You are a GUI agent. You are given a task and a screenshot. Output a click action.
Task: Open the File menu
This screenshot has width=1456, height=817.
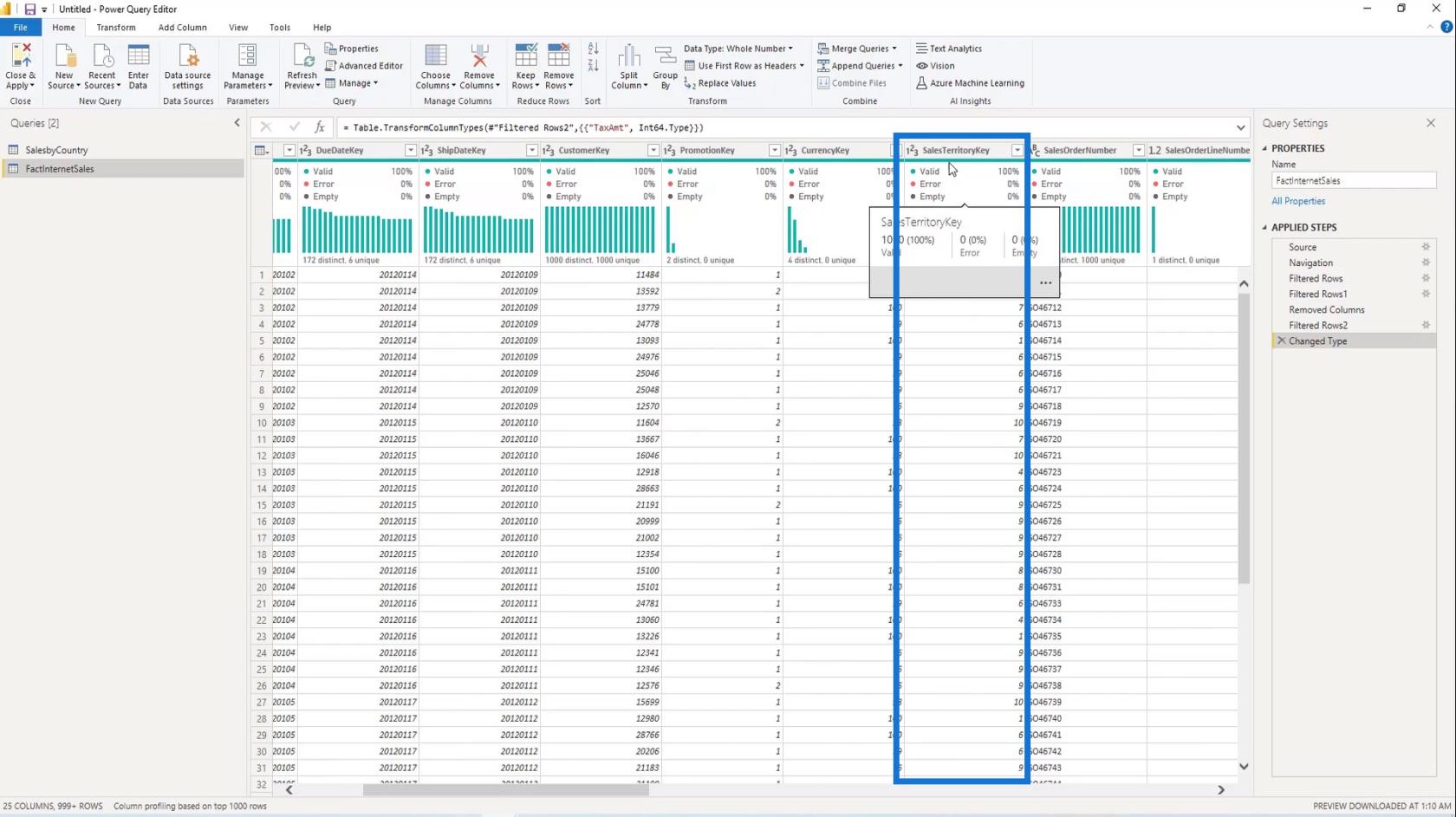[x=20, y=27]
